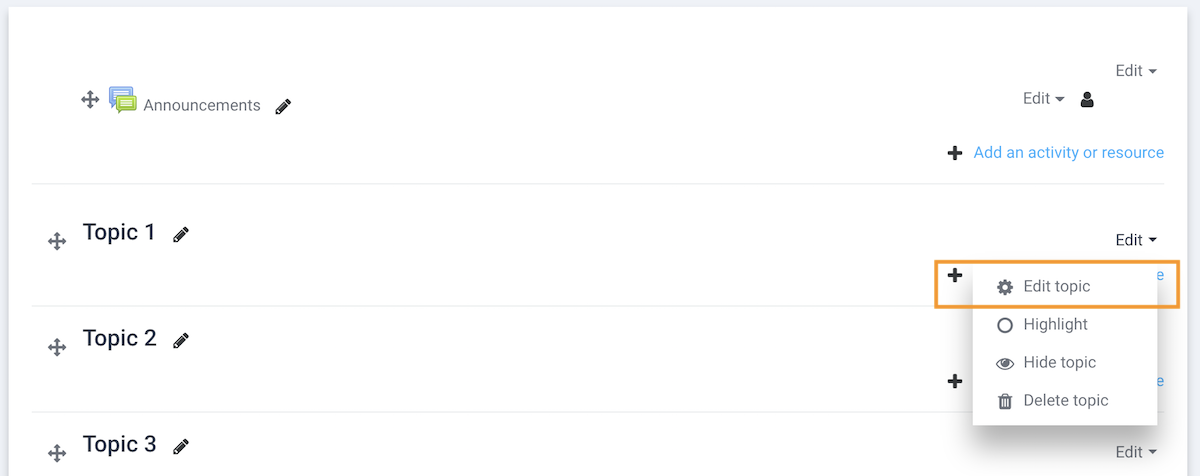The image size is (1200, 476).
Task: Rename Topic 2 using pencil icon
Action: [181, 341]
